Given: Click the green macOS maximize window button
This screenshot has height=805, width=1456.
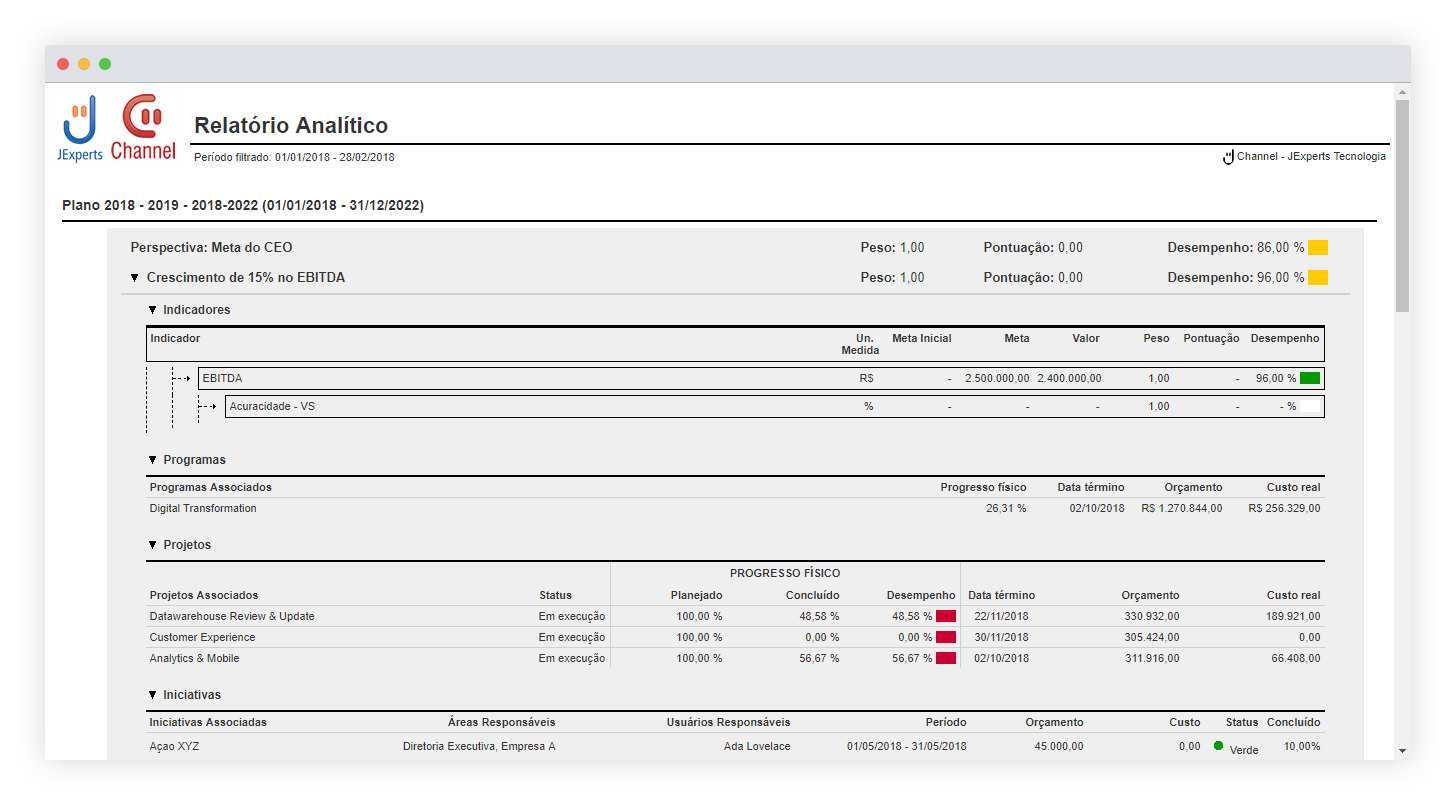Looking at the screenshot, I should coord(105,64).
